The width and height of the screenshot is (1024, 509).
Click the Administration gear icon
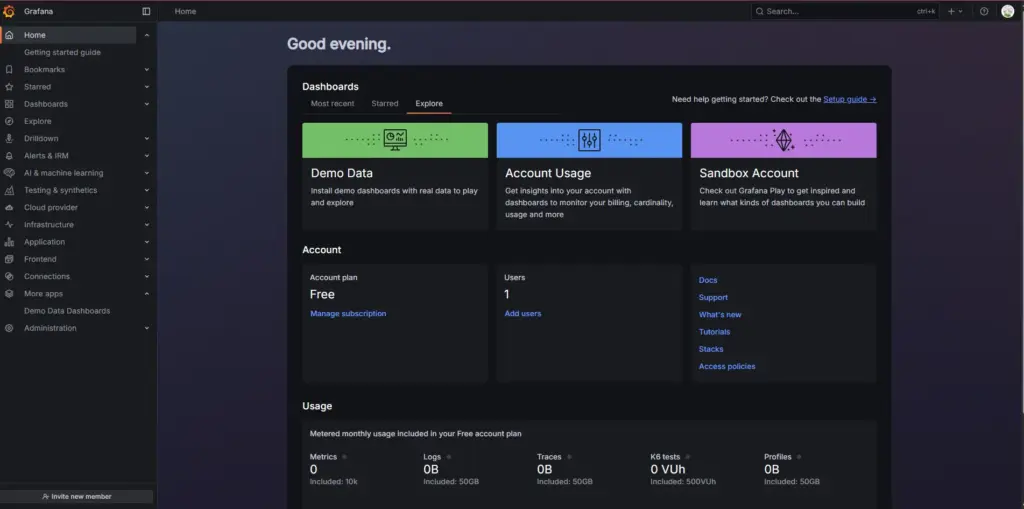point(9,328)
